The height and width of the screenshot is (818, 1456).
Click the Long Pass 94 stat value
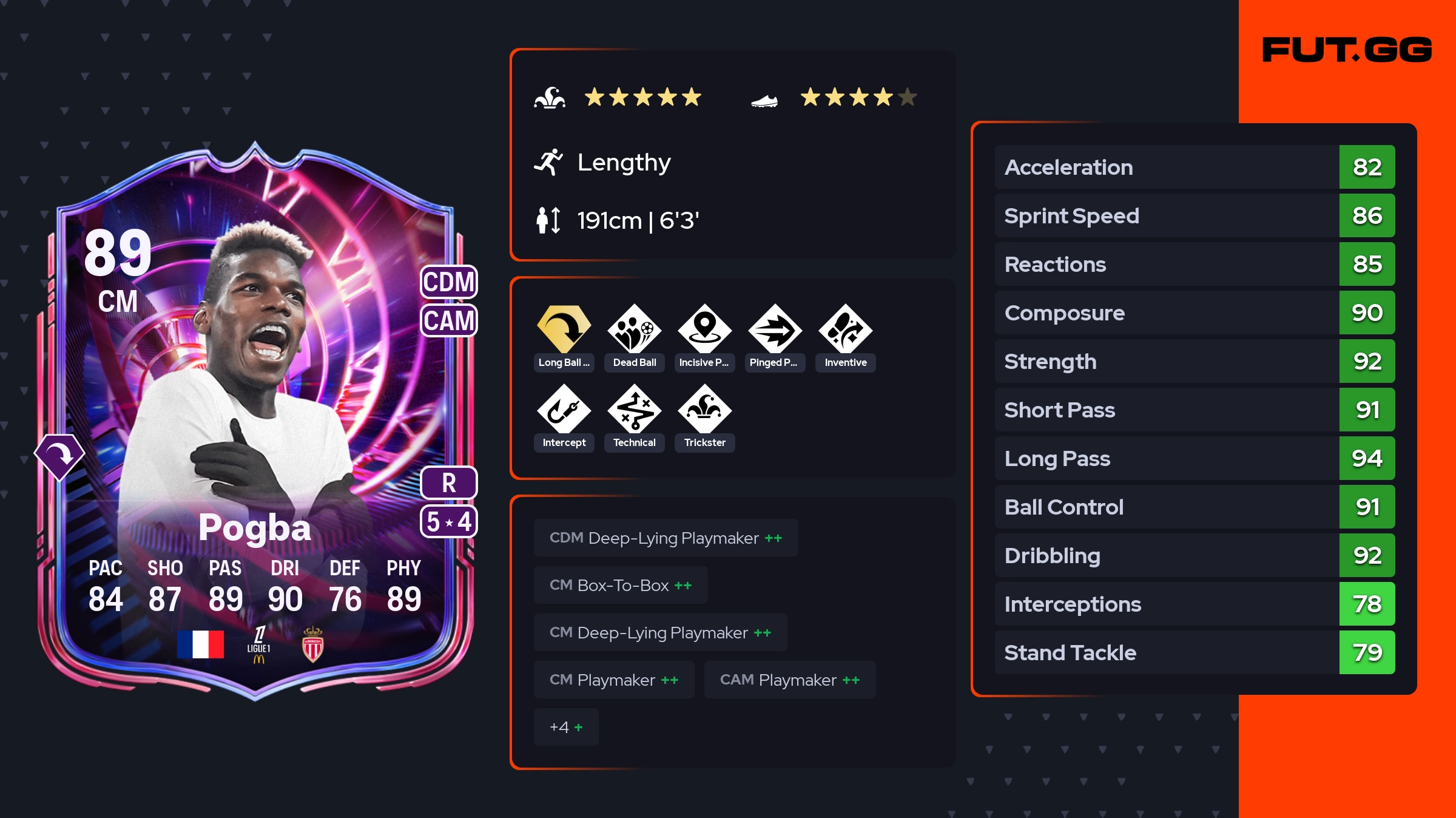(x=1367, y=458)
